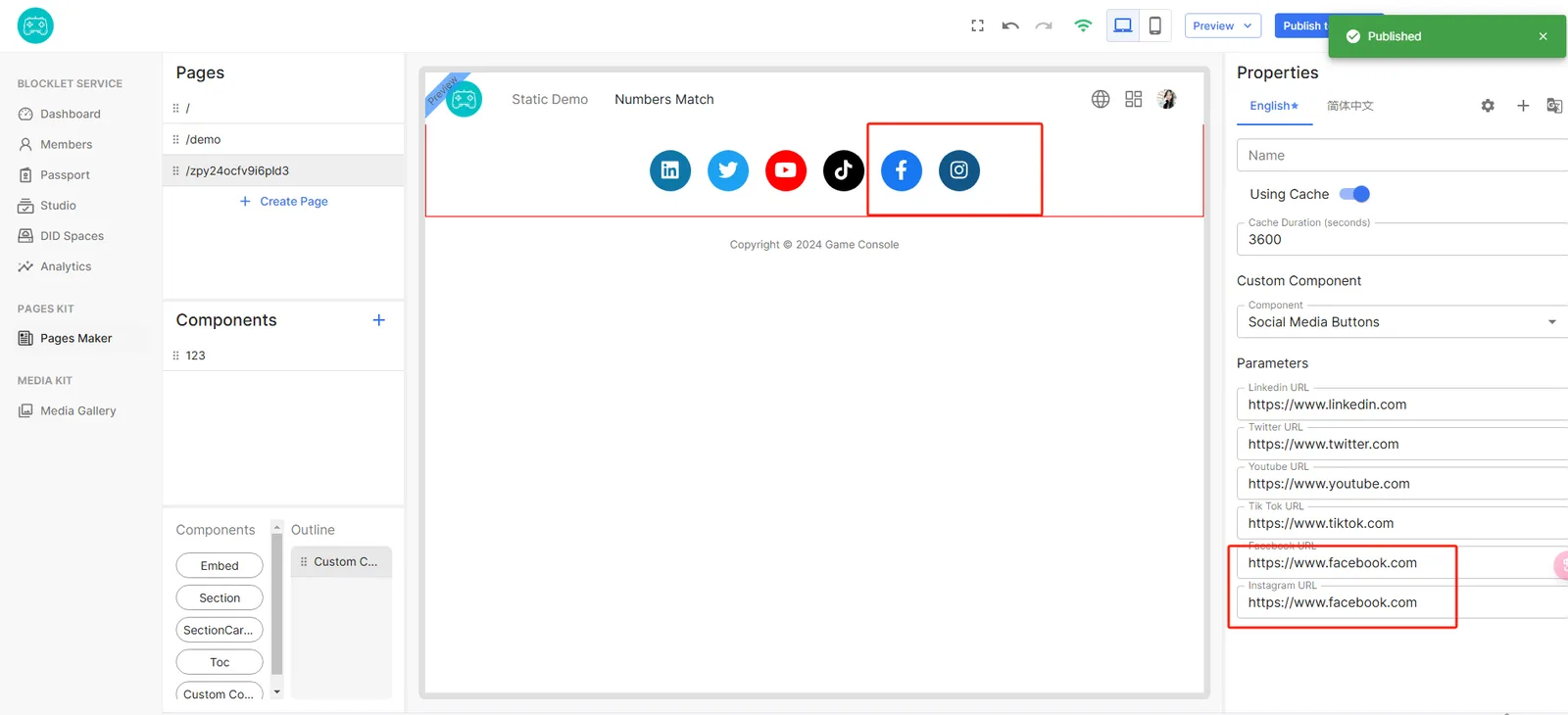Click the Cache Duration field

click(x=1402, y=239)
